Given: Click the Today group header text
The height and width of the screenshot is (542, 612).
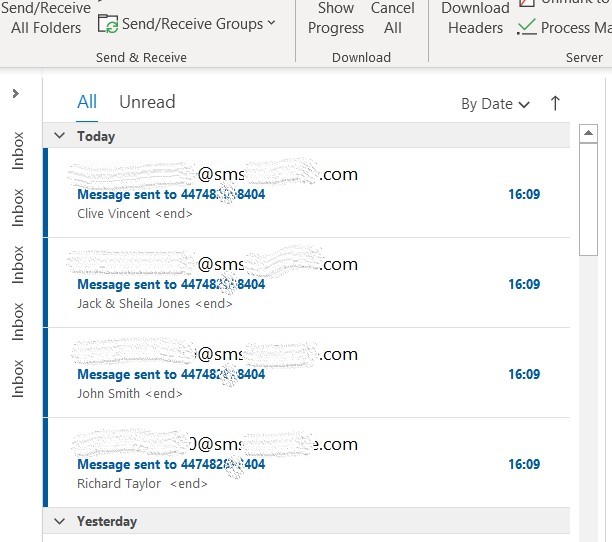Looking at the screenshot, I should pos(96,137).
